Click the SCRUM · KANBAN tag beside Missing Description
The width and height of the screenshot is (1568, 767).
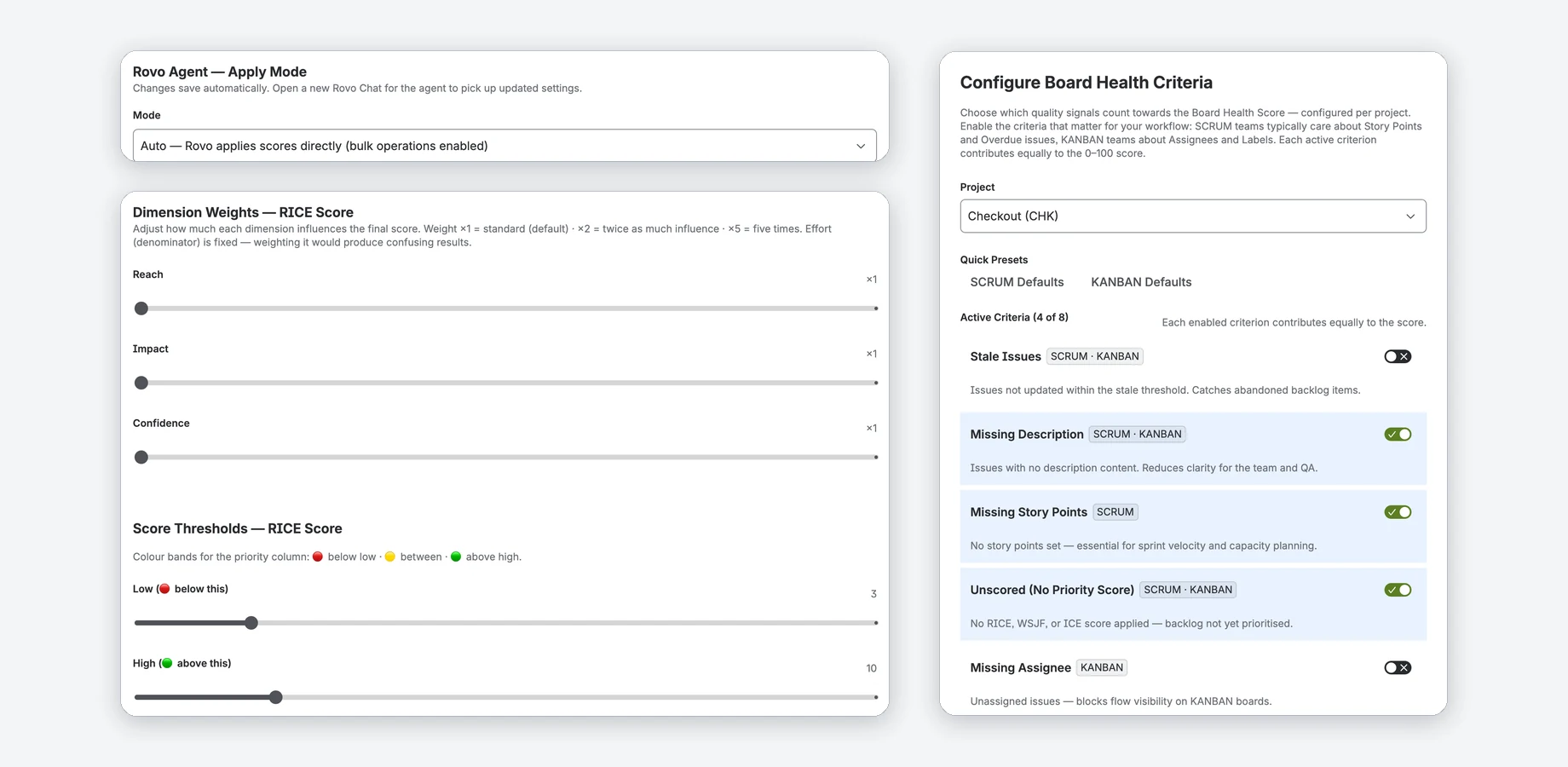(x=1137, y=435)
